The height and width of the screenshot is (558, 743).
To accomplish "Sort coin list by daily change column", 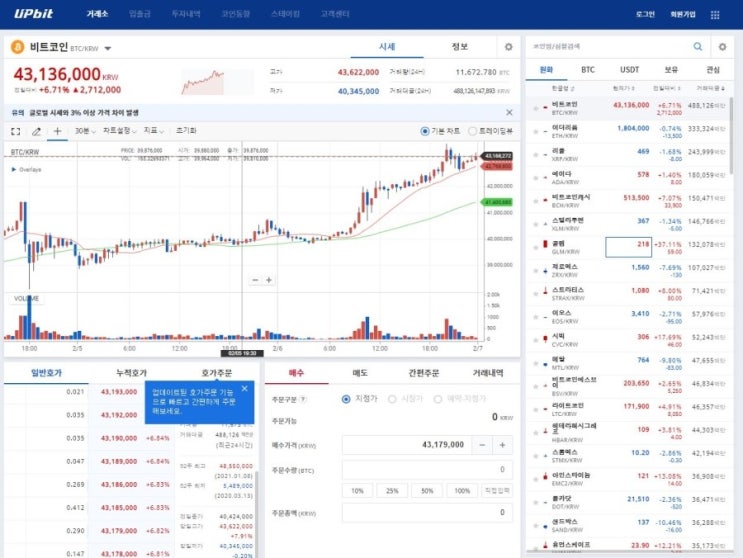I will tap(667, 88).
